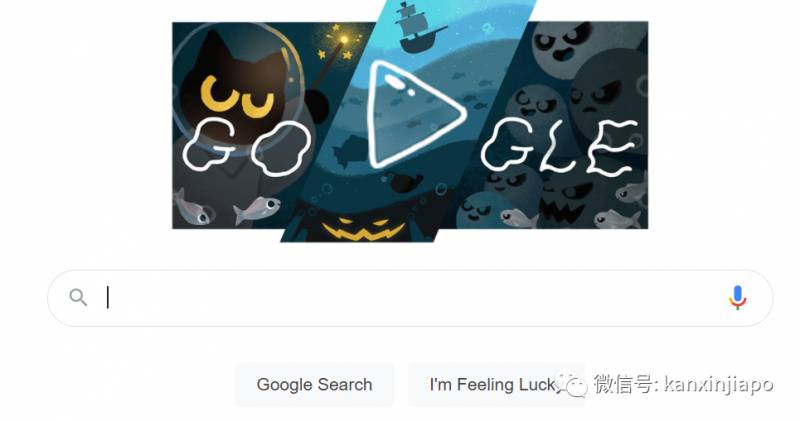Image resolution: width=800 pixels, height=421 pixels.
Task: Click the I'm Feeling Lucky button
Action: pyautogui.click(x=496, y=384)
